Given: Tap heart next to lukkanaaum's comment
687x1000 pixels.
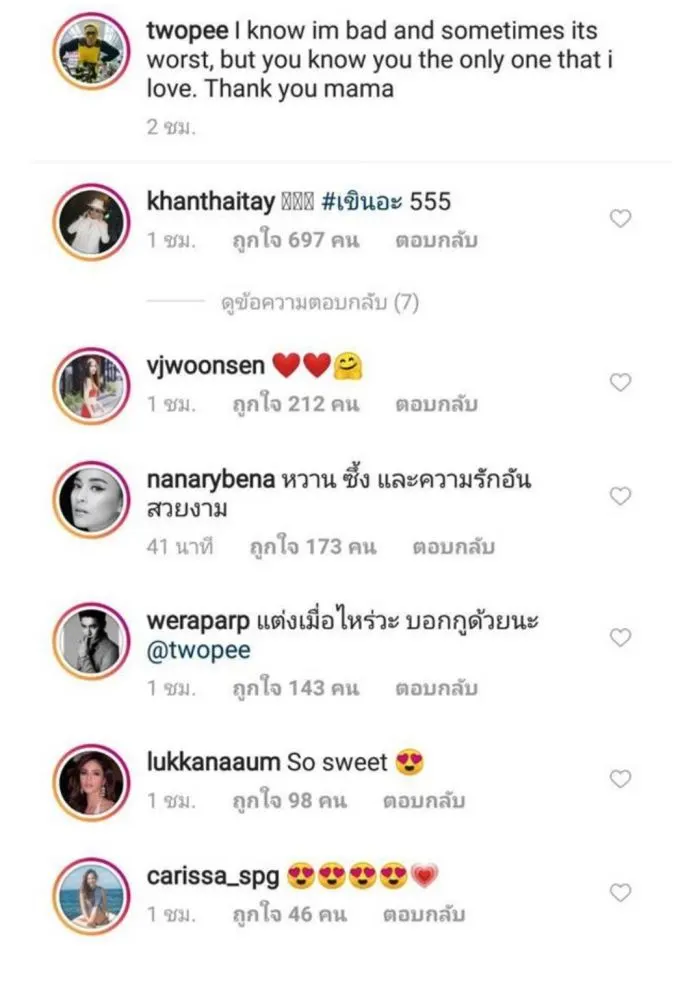Looking at the screenshot, I should tap(620, 779).
